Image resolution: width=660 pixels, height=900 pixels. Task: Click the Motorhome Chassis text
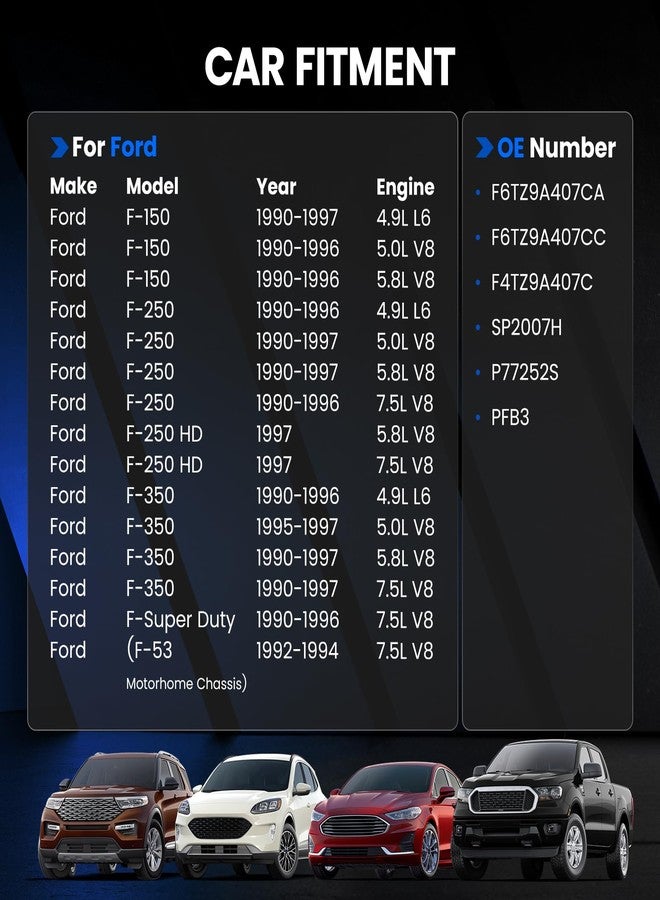pyautogui.click(x=186, y=684)
